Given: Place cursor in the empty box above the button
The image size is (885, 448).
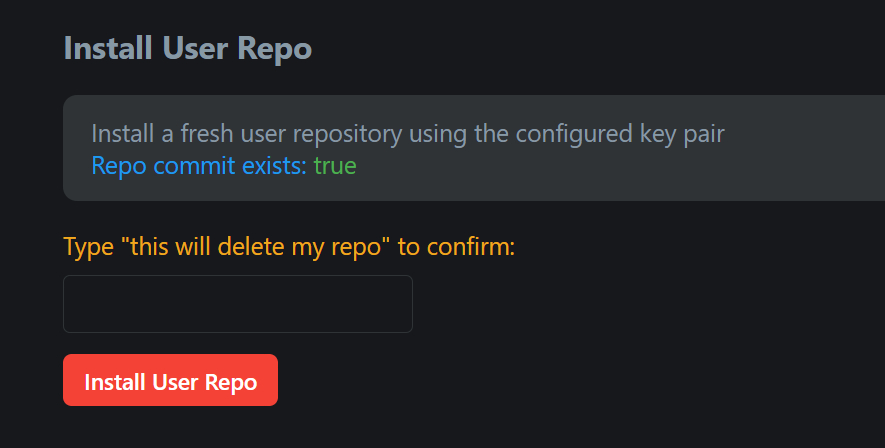Looking at the screenshot, I should coord(238,304).
